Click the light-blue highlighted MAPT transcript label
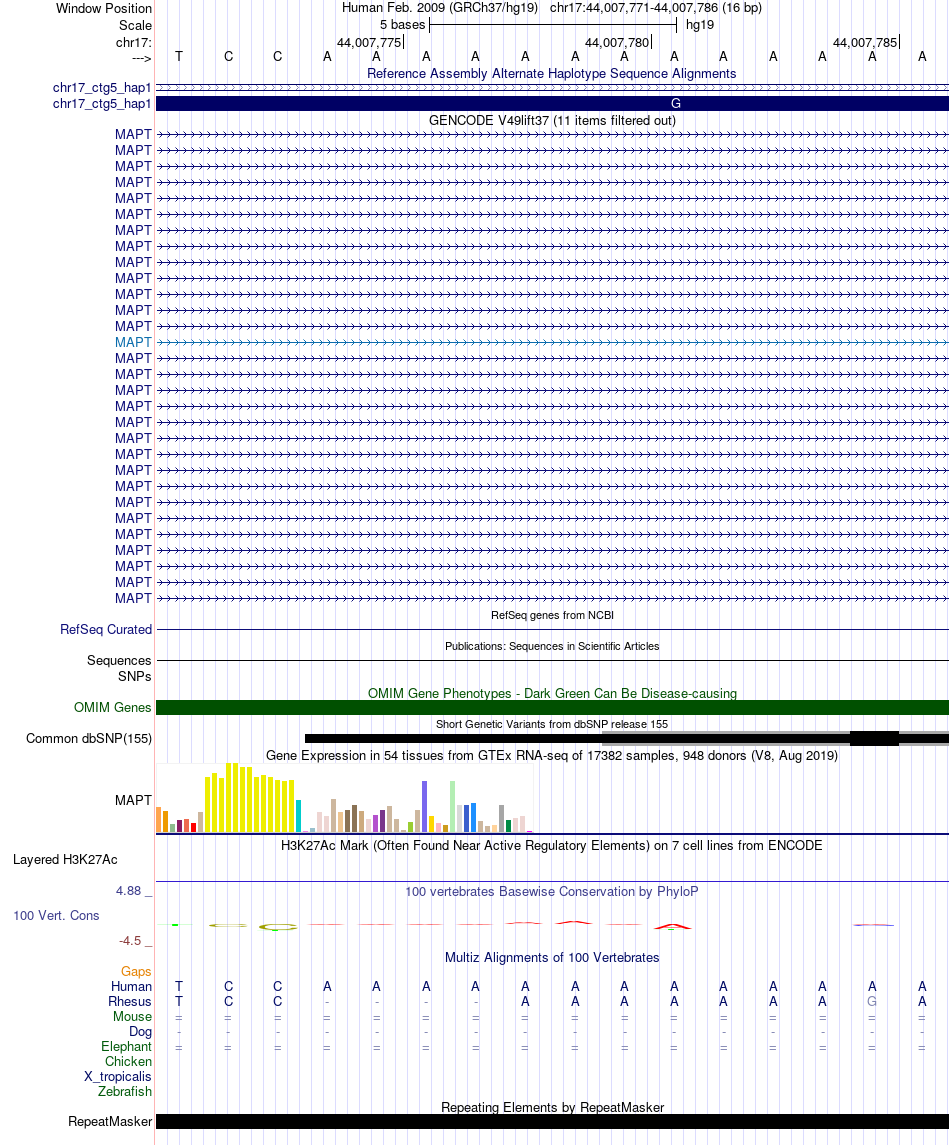 (133, 342)
